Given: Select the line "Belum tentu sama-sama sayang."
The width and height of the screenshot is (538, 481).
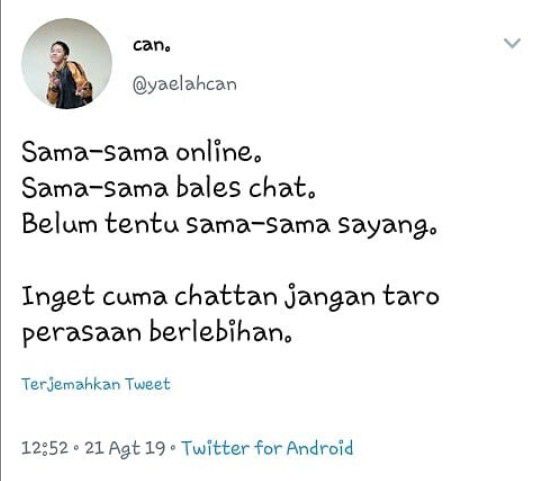Looking at the screenshot, I should (x=230, y=224).
